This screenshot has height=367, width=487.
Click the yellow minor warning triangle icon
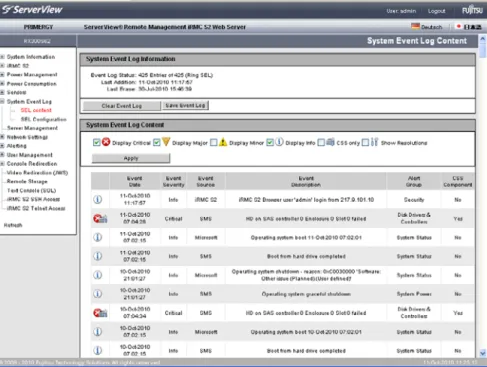(223, 142)
